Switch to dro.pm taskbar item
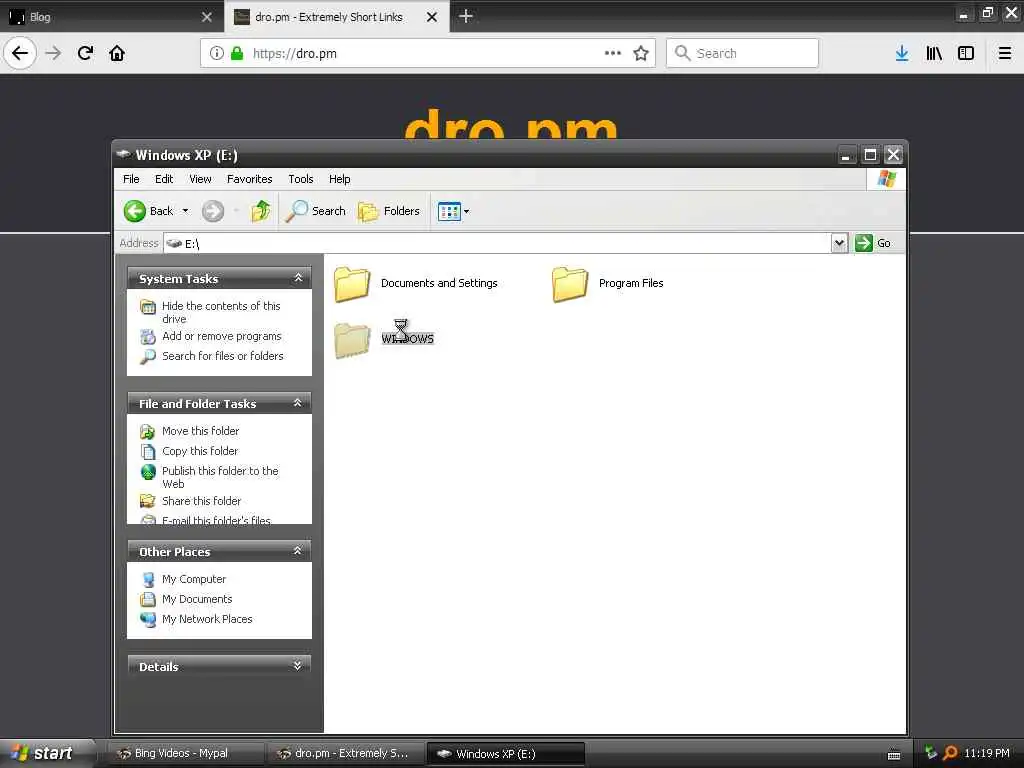This screenshot has width=1024, height=768. (x=345, y=754)
